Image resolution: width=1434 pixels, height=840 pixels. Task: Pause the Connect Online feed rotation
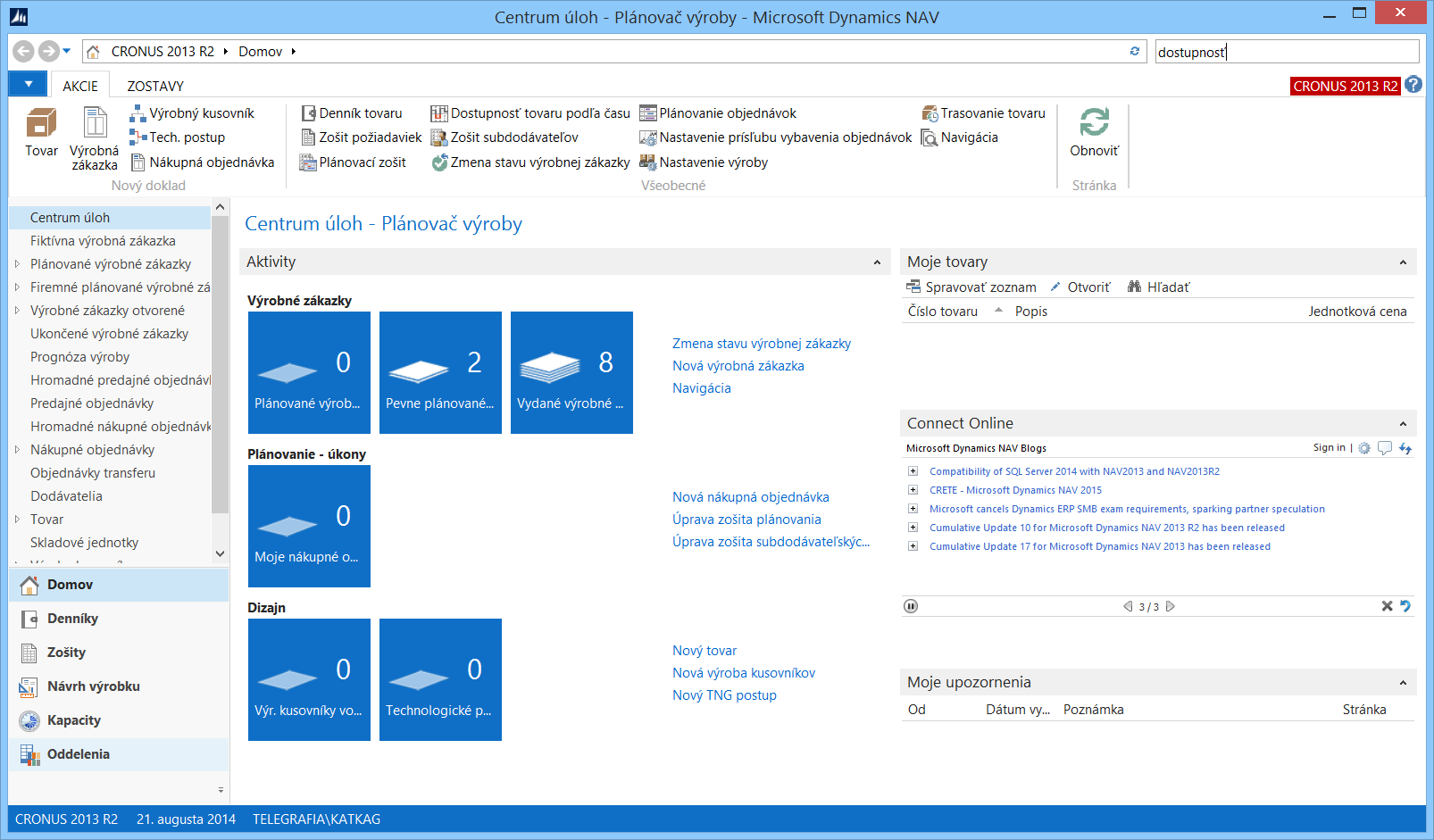911,606
